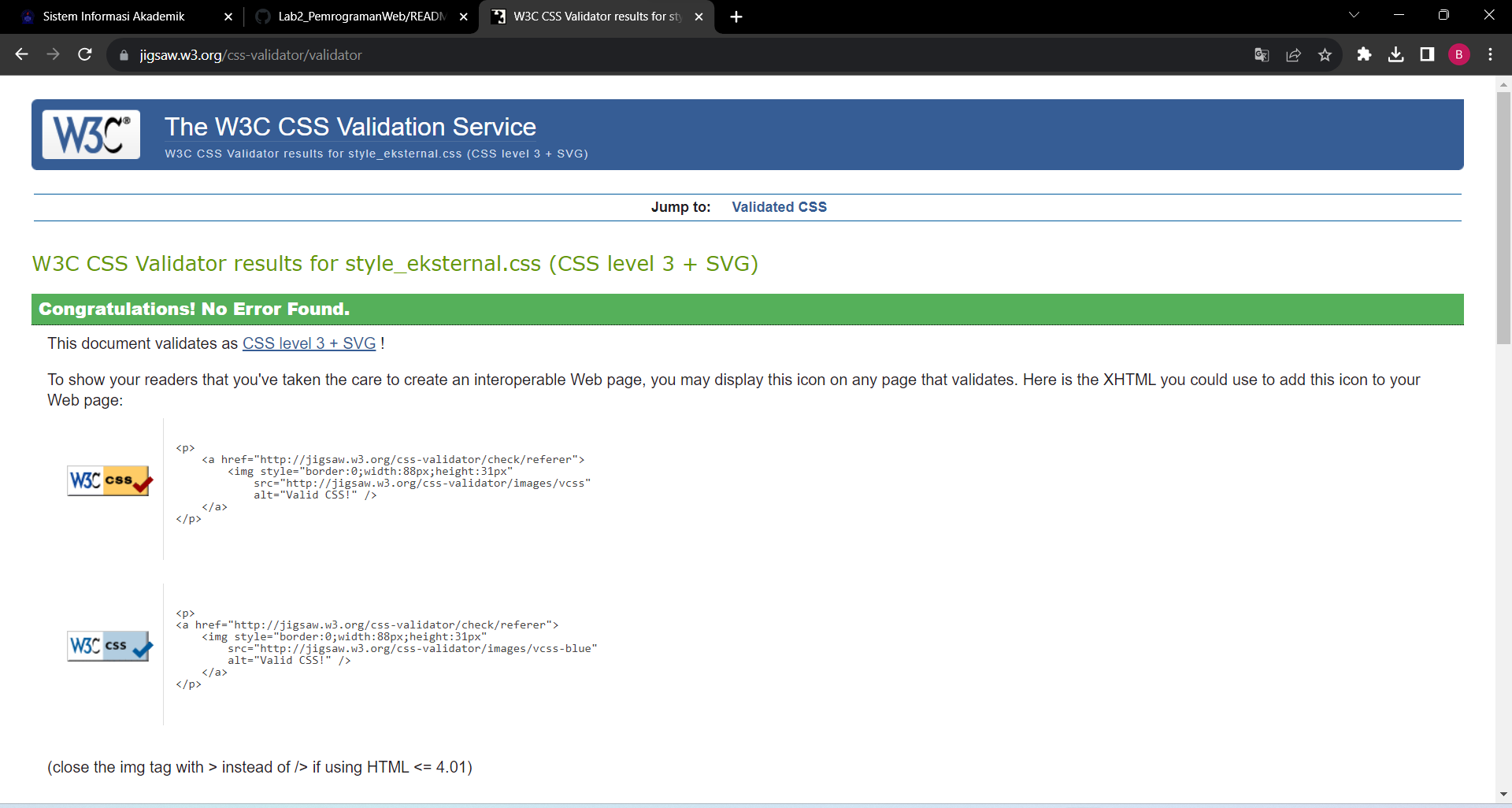Click the back navigation arrow
The height and width of the screenshot is (808, 1512).
point(20,54)
